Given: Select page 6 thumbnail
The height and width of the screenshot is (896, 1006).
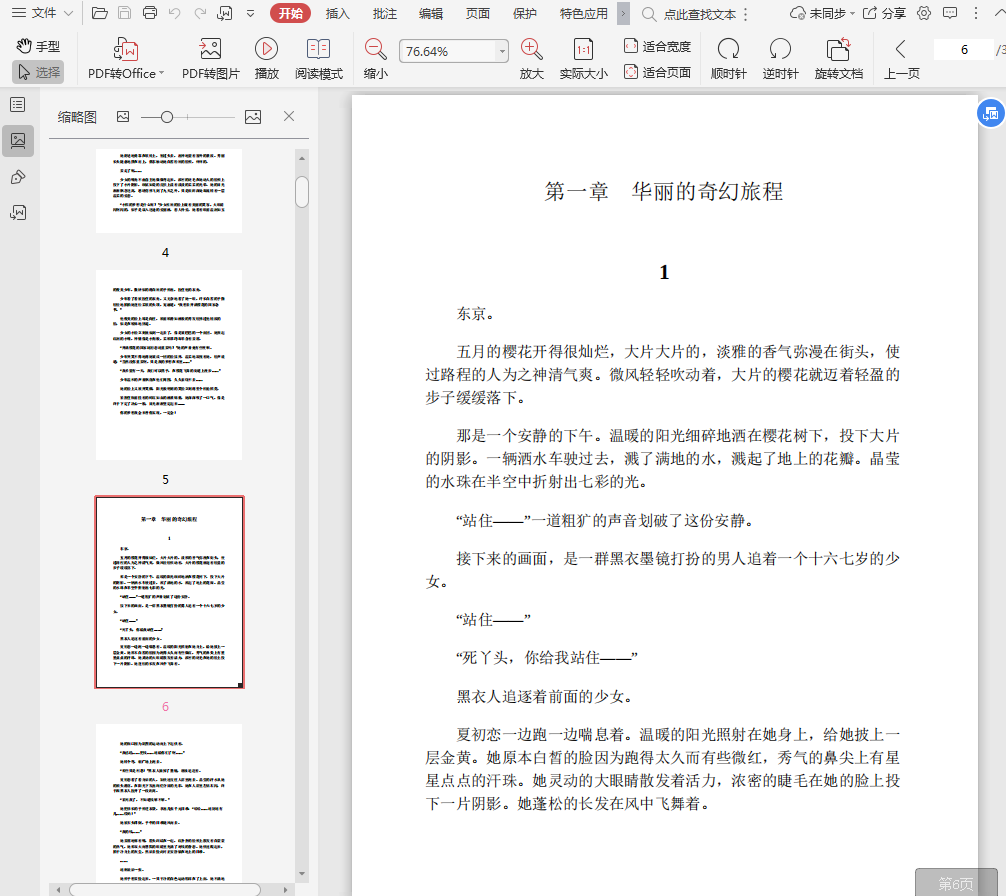Looking at the screenshot, I should (169, 592).
